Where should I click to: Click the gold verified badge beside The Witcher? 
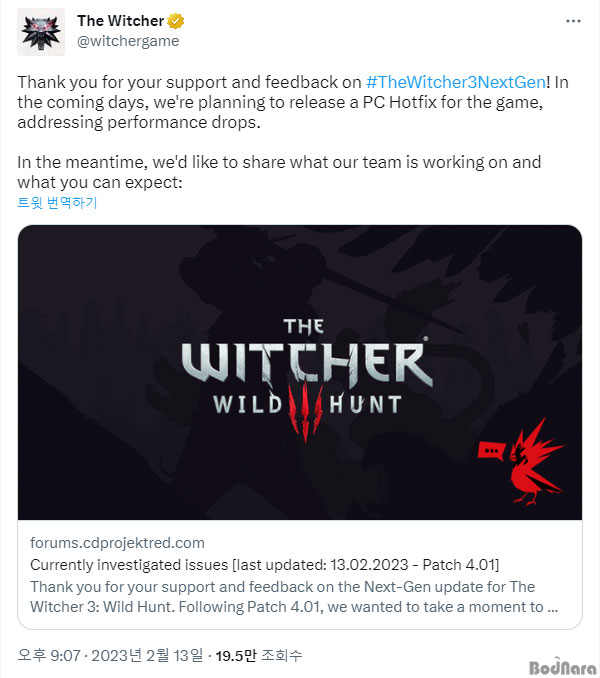coord(176,21)
